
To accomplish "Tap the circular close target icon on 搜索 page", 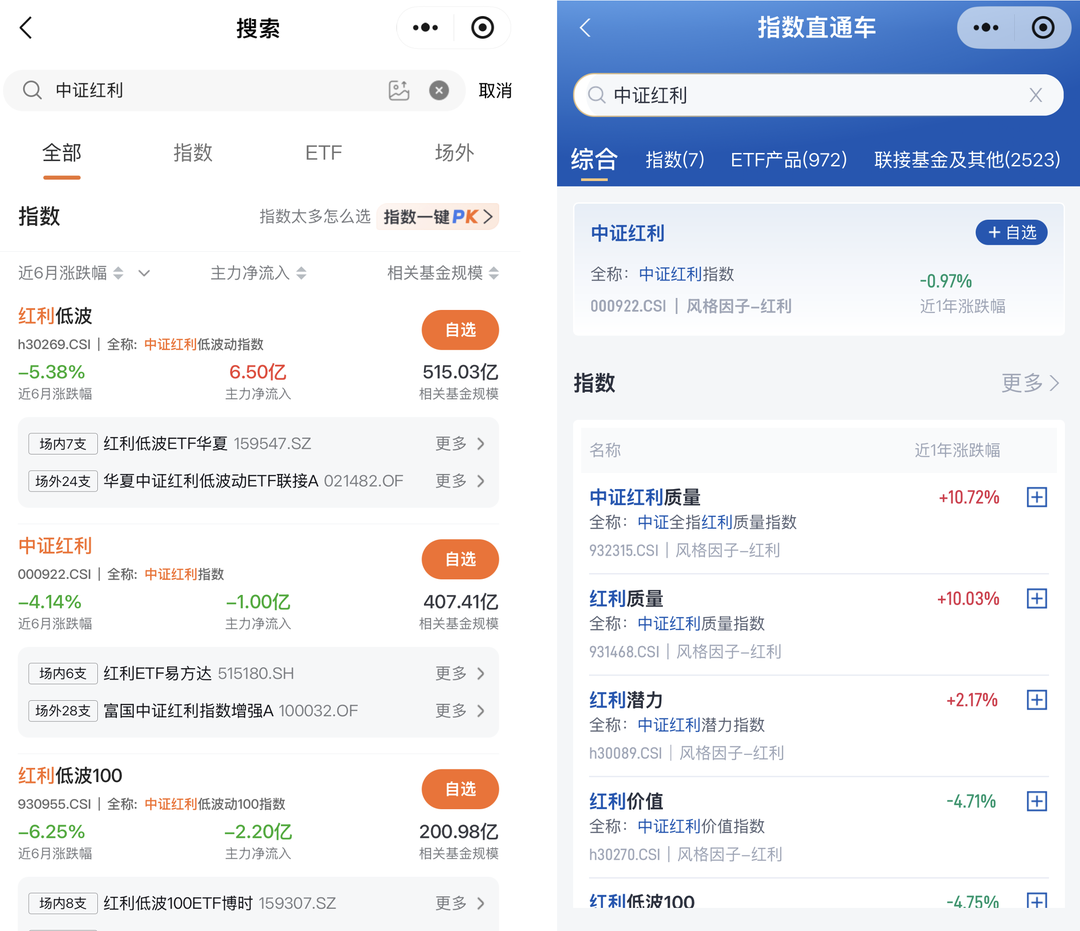I will pyautogui.click(x=482, y=28).
